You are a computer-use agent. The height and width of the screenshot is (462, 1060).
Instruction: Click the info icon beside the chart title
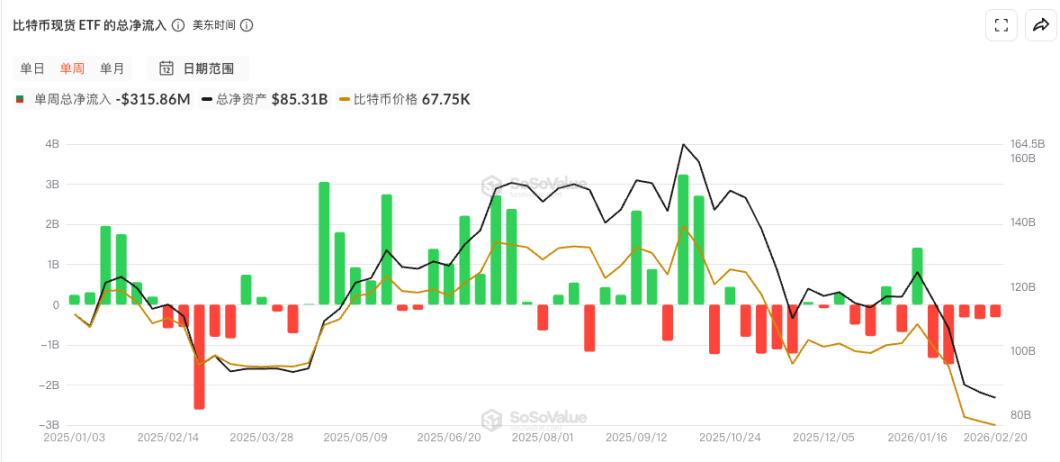click(x=178, y=25)
